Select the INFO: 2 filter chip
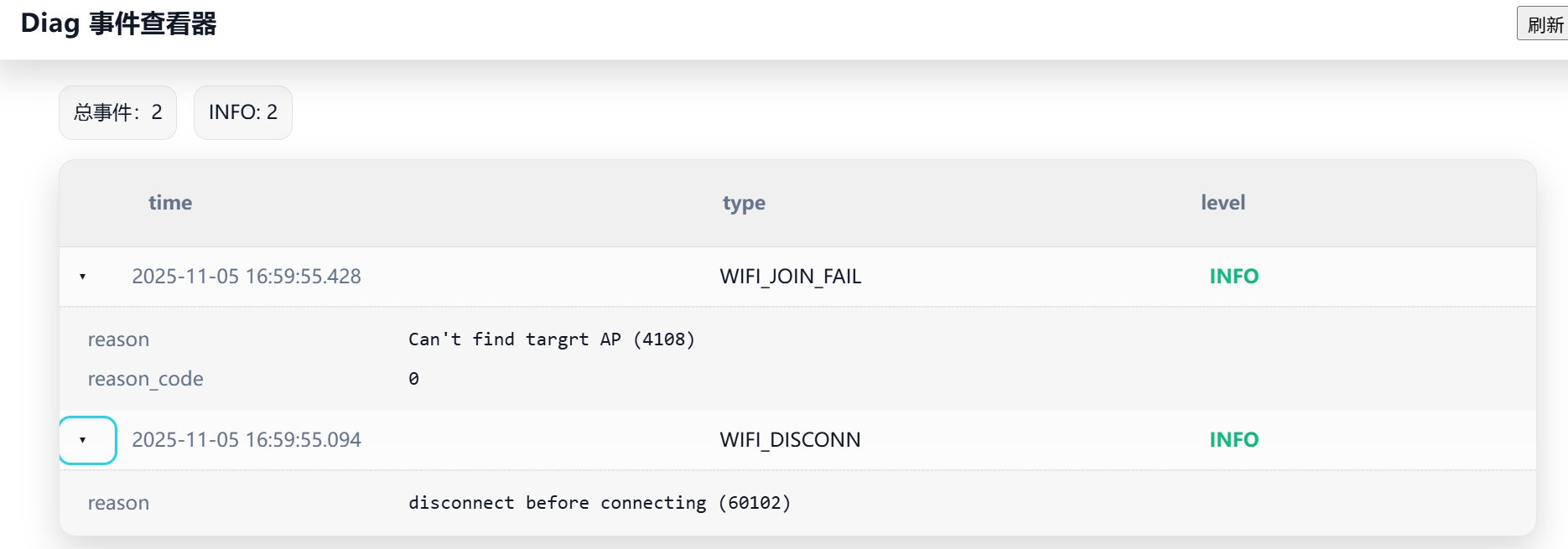 click(x=242, y=112)
